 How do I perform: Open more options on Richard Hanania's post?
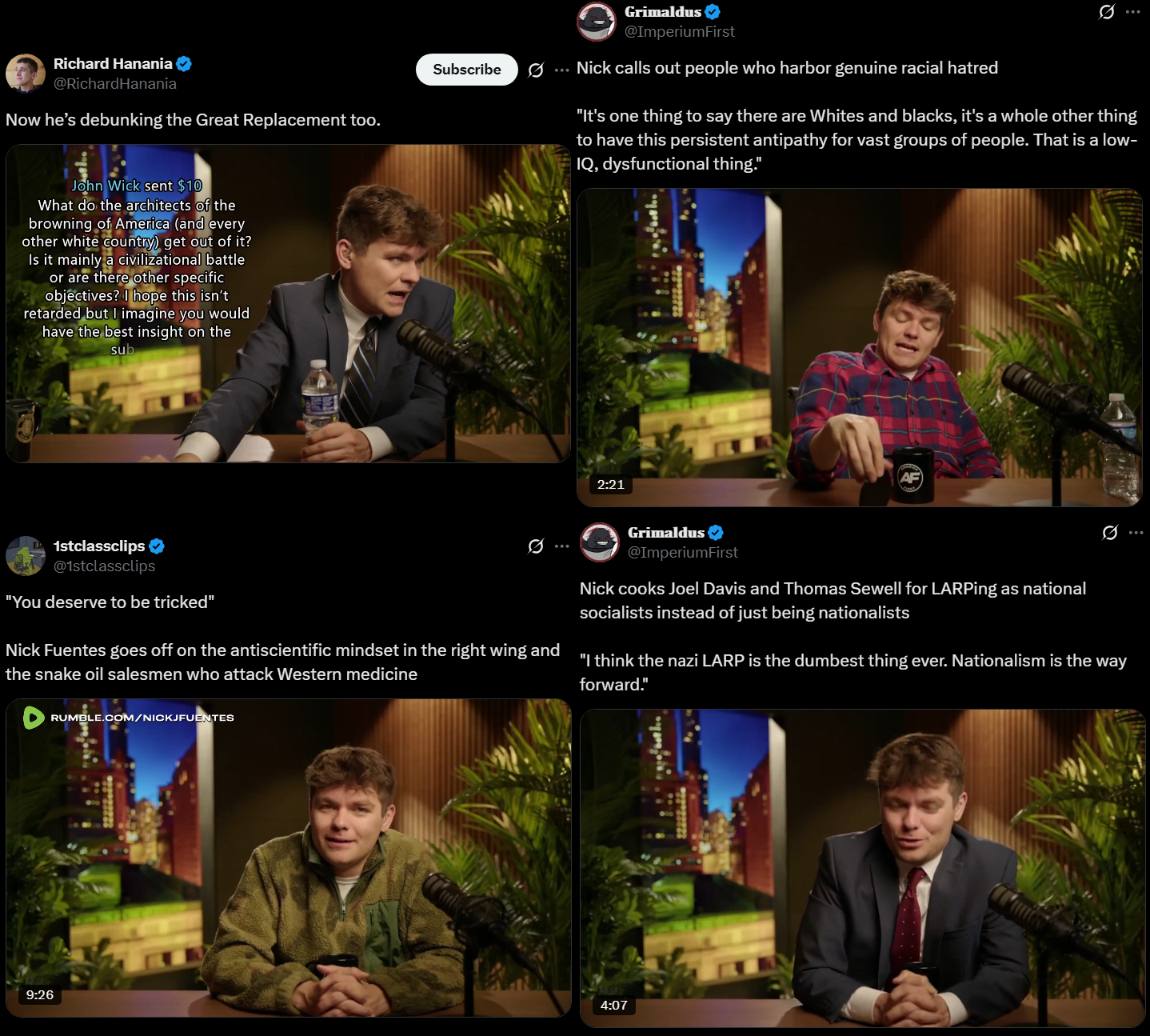(x=562, y=70)
